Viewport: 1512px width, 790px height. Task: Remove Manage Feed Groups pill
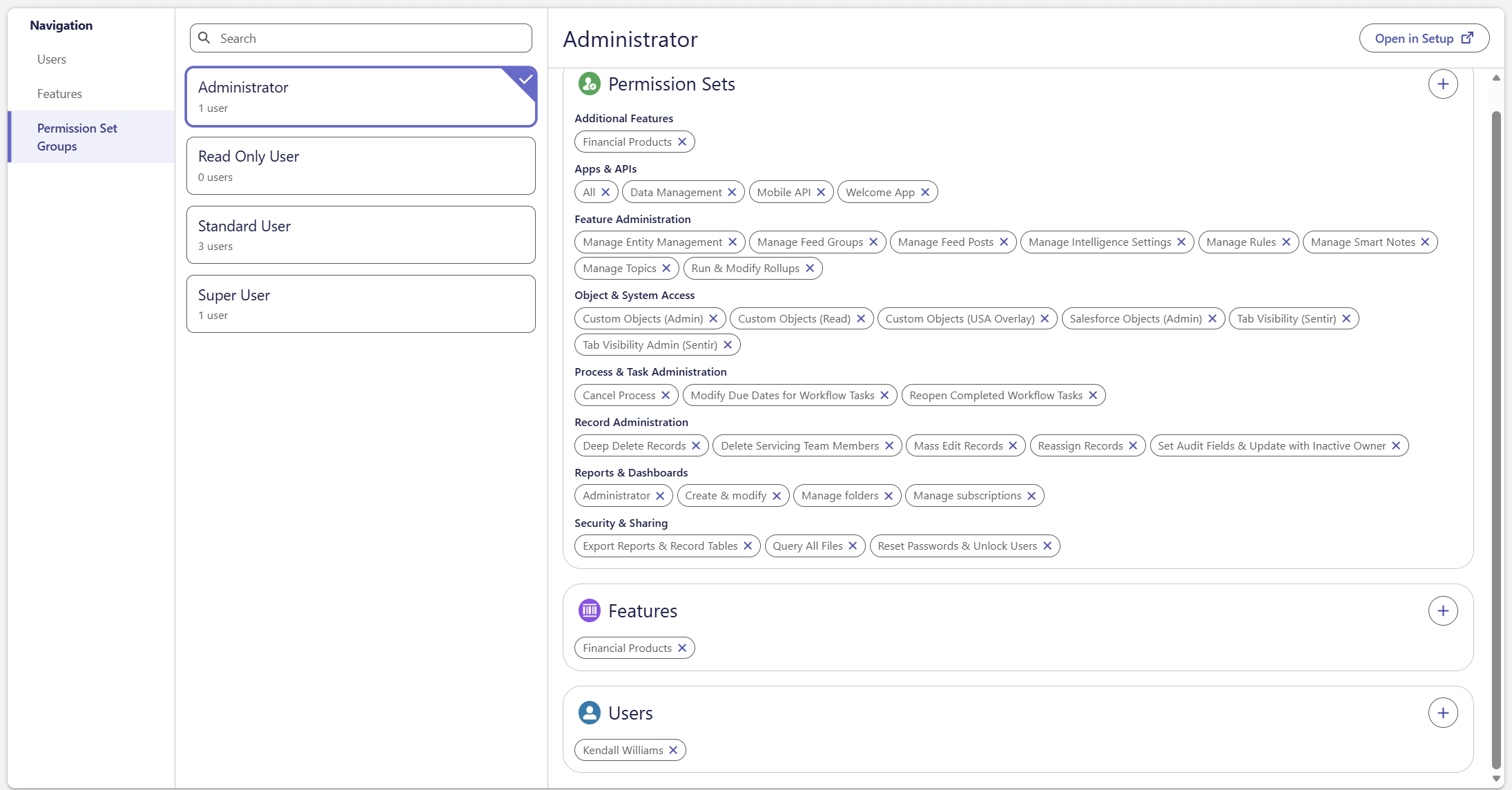pyautogui.click(x=873, y=242)
